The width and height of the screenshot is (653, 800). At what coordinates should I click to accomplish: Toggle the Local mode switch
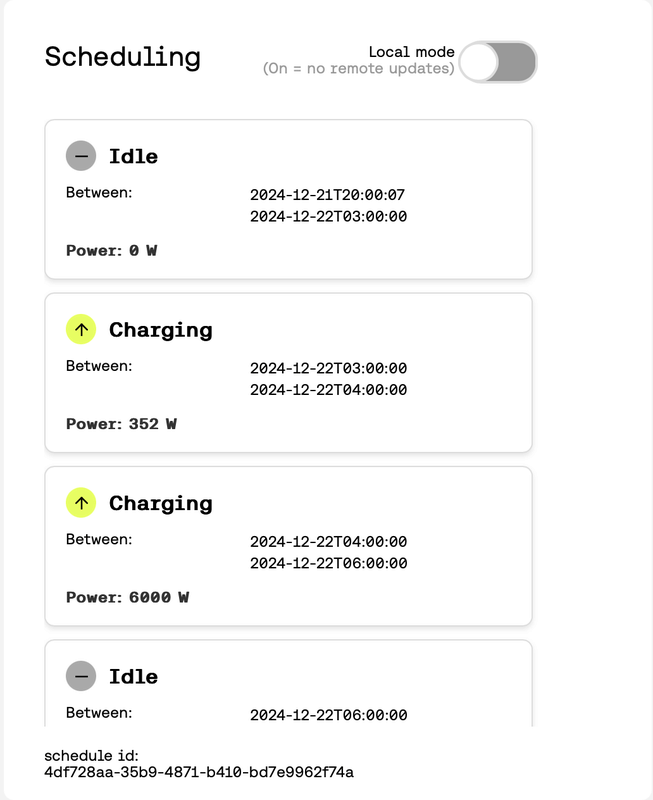(498, 62)
